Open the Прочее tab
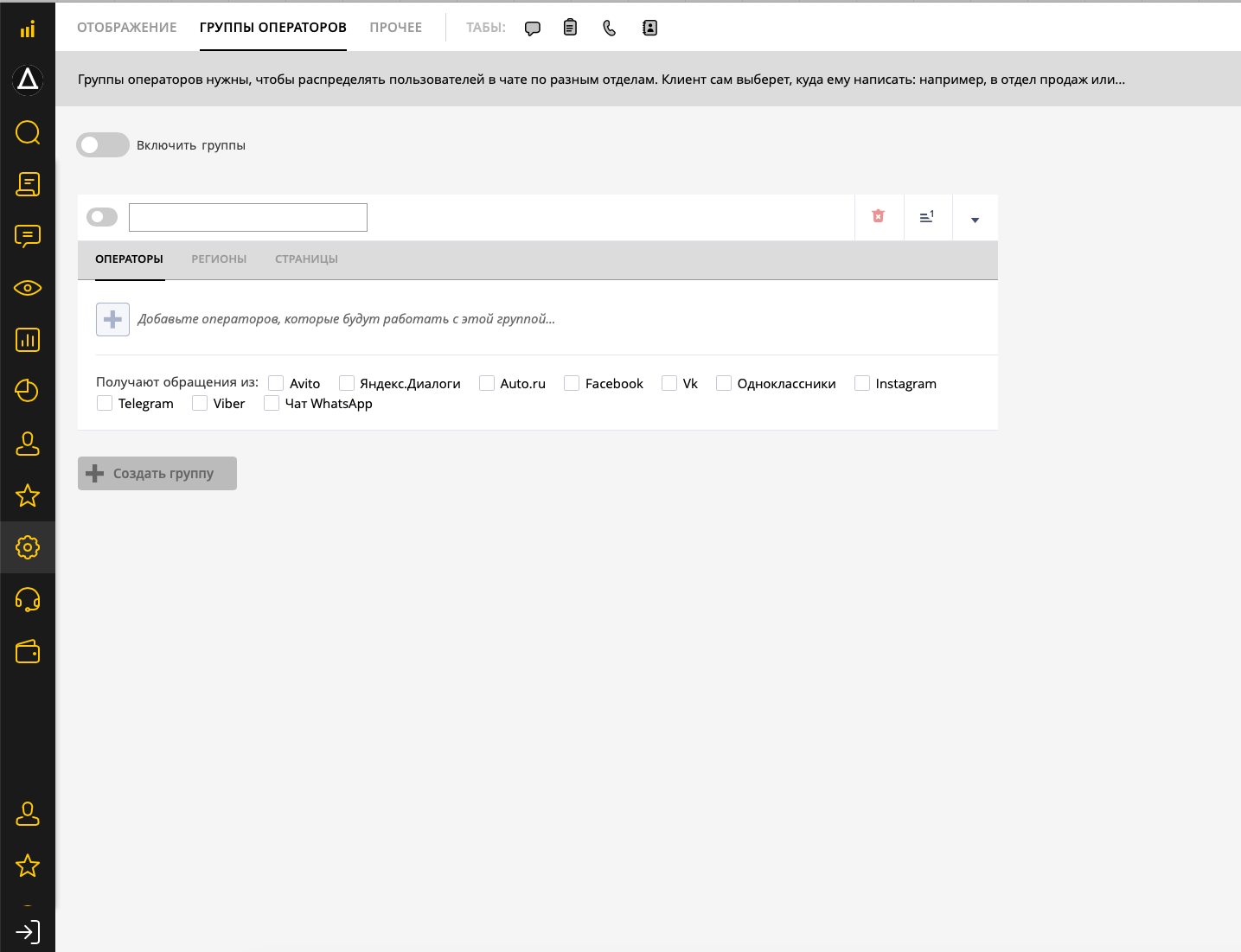The width and height of the screenshot is (1241, 952). [x=396, y=28]
